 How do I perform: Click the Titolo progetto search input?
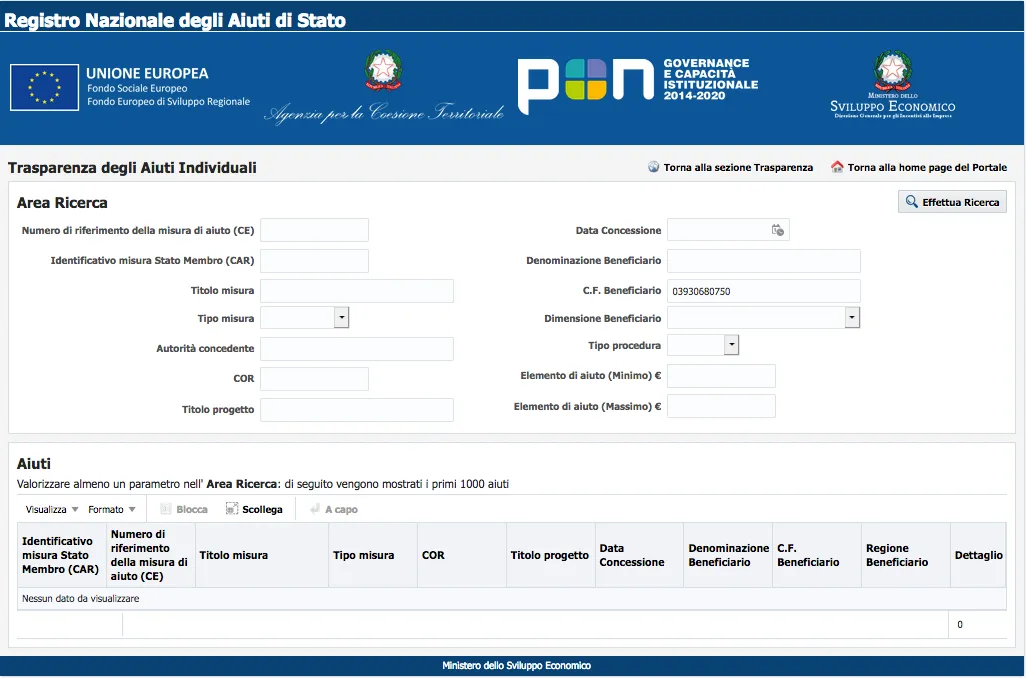tap(357, 410)
